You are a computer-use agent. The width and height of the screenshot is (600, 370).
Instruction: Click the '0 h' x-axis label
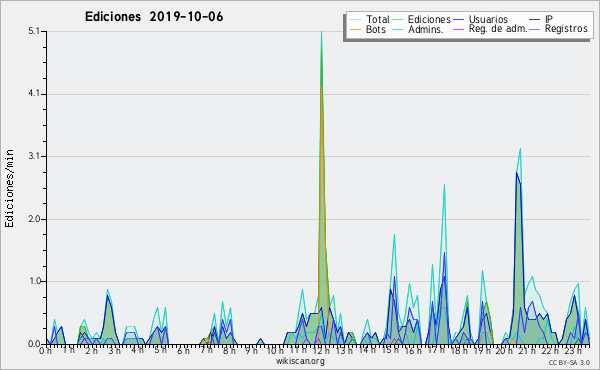pyautogui.click(x=46, y=351)
